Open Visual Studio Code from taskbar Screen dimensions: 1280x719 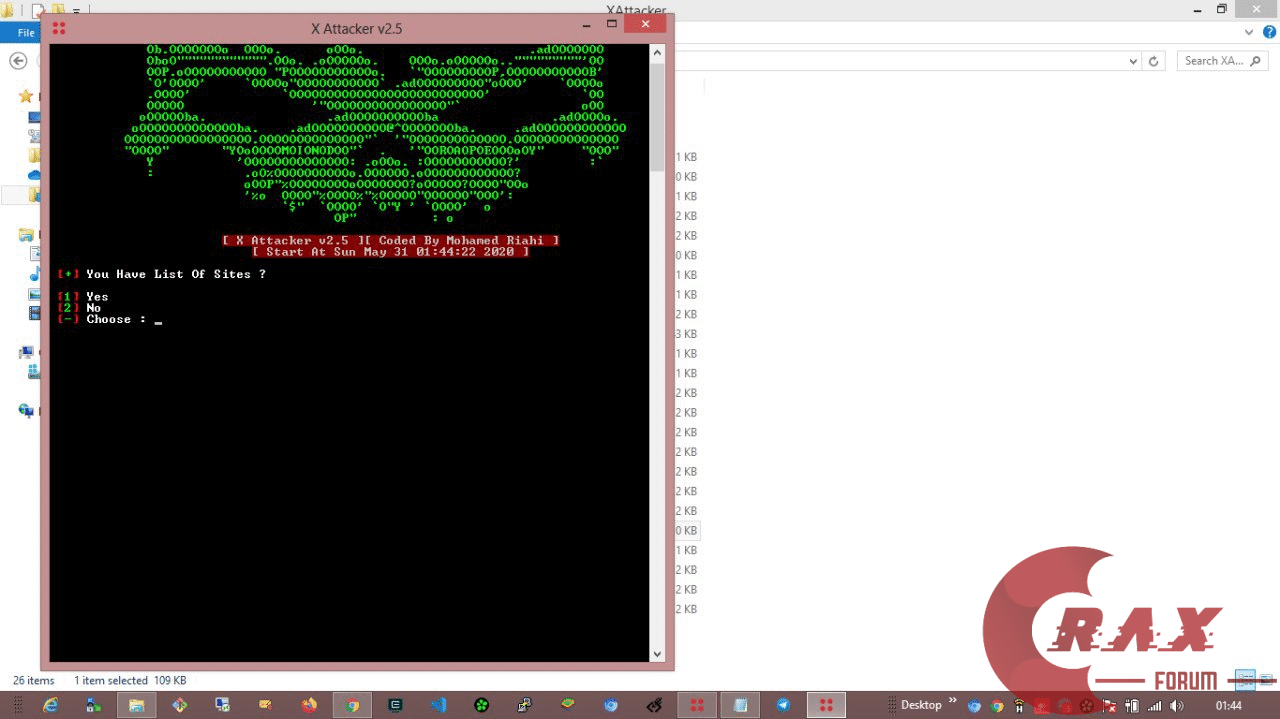pos(438,705)
